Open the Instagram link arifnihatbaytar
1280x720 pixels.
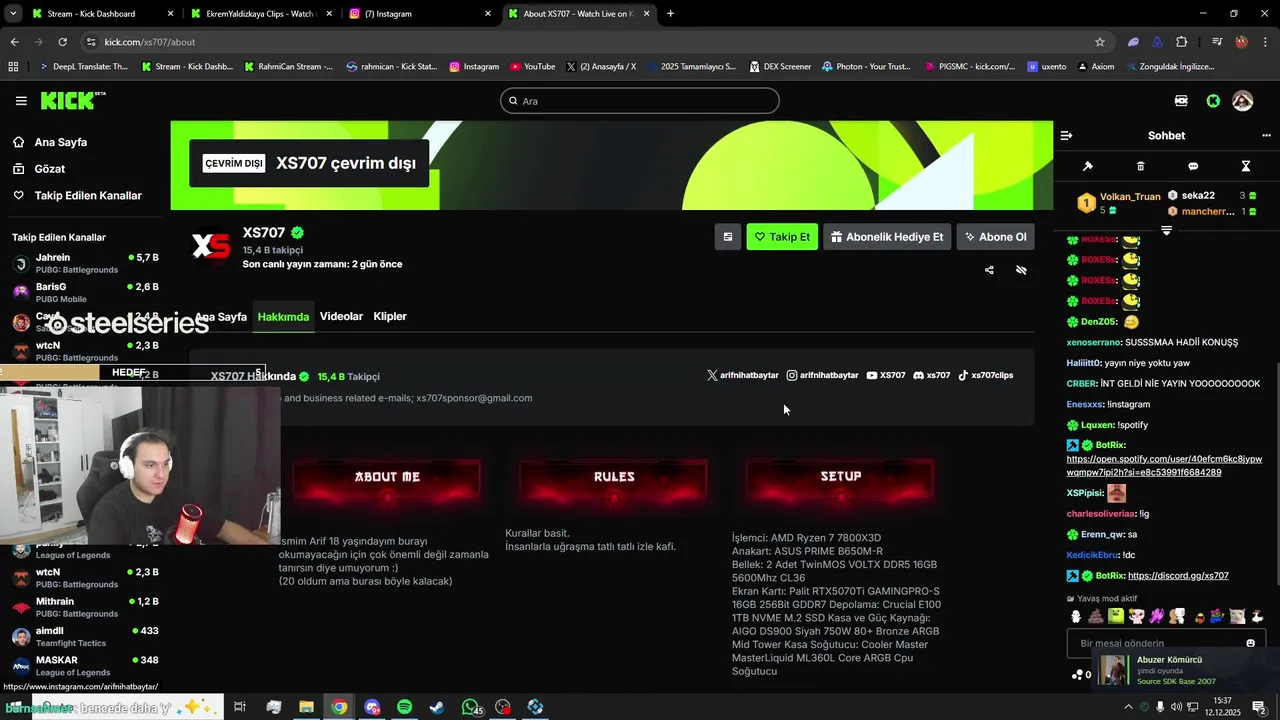(822, 375)
